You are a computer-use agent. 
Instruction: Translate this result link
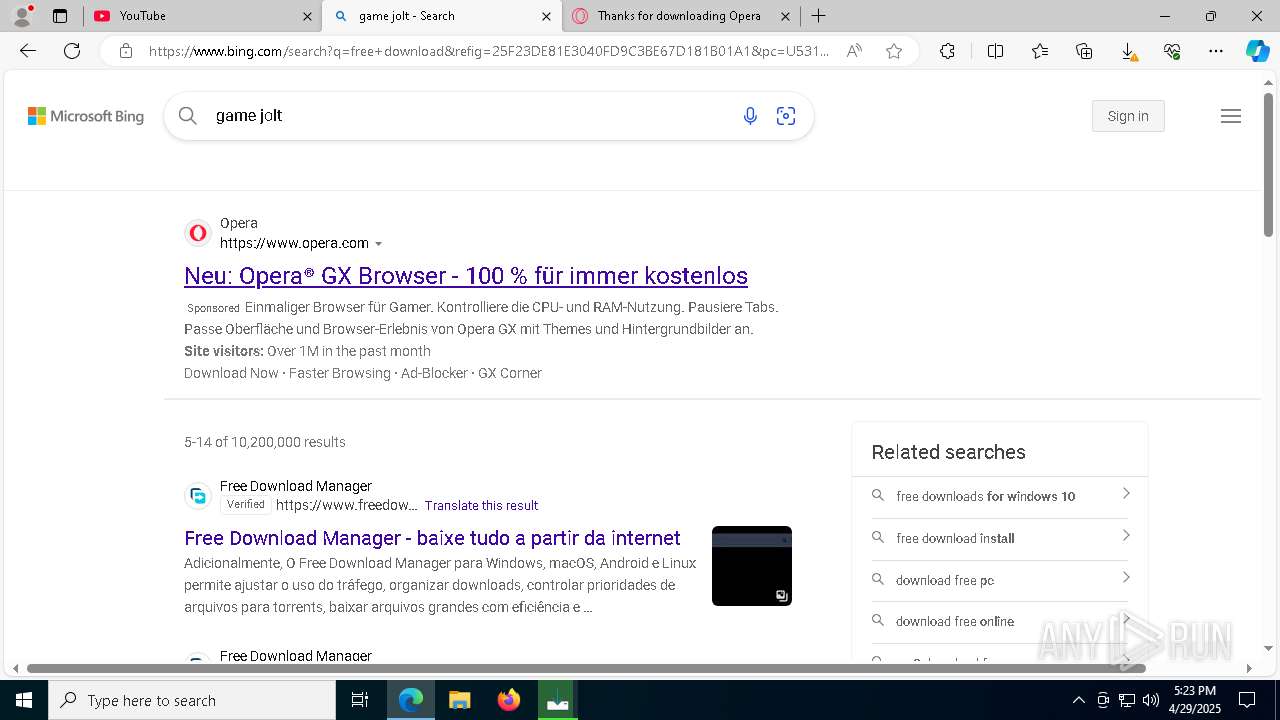pyautogui.click(x=481, y=506)
